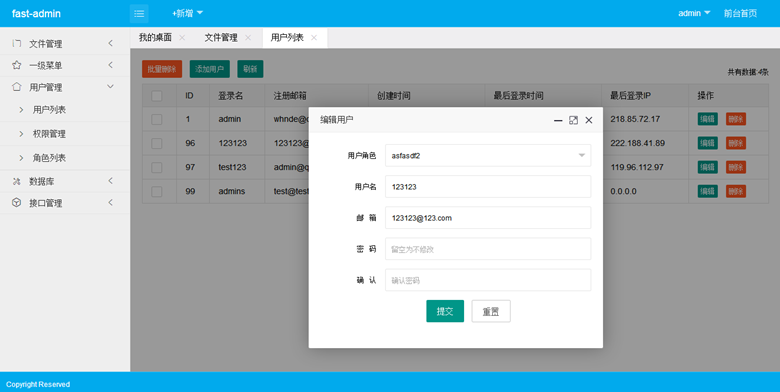Click chevron arrow before 用户列表 in sidebar
The image size is (780, 392).
point(21,109)
